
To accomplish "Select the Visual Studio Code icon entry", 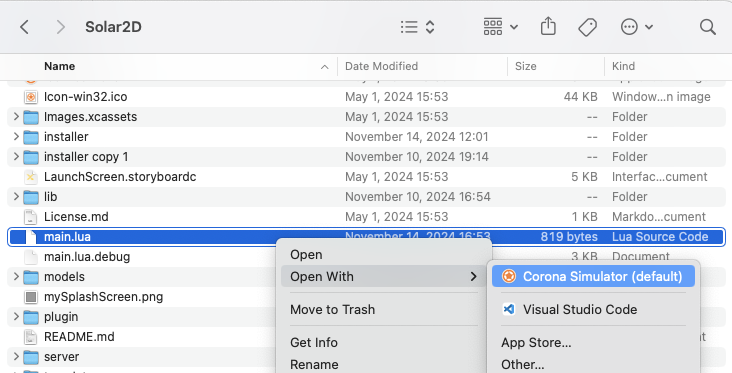I will tap(508, 309).
